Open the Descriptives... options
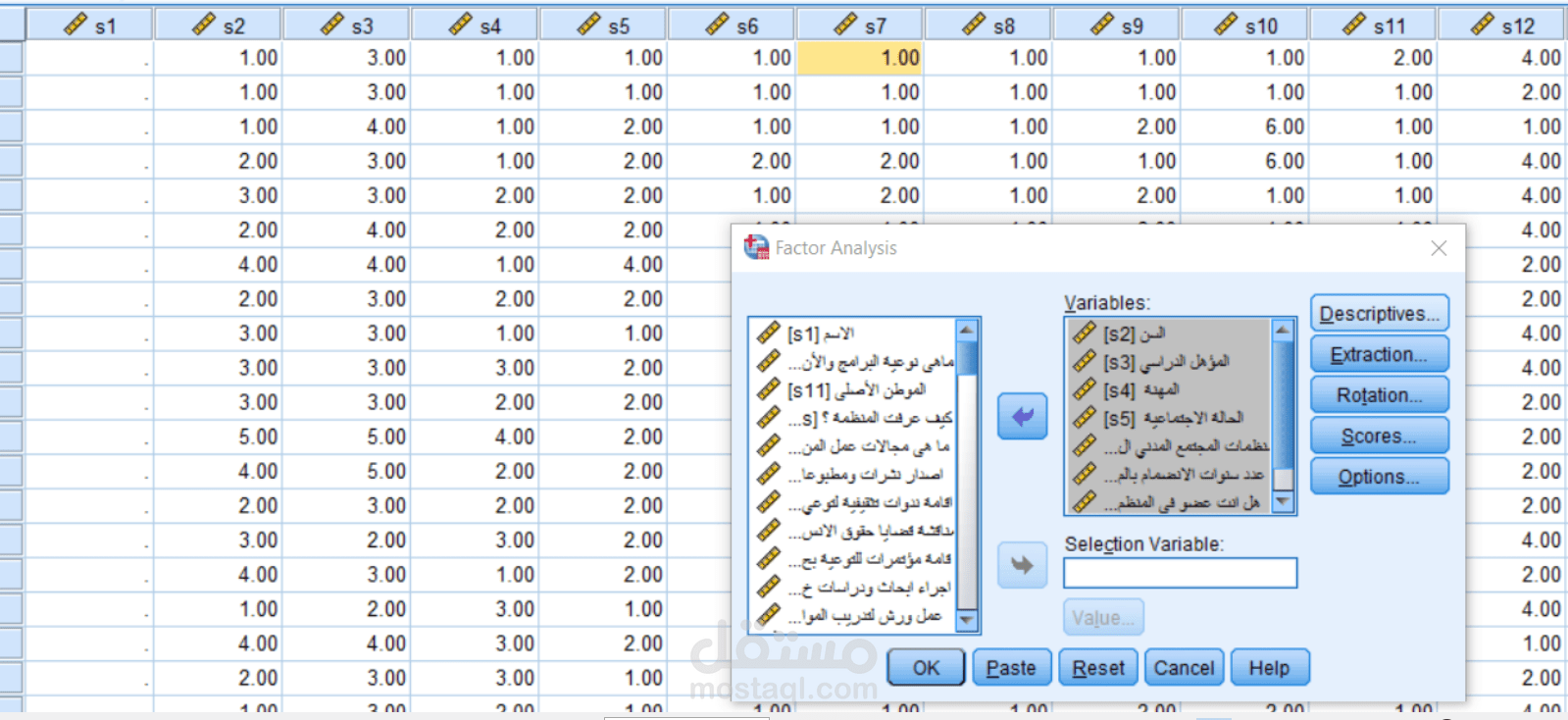The height and width of the screenshot is (720, 1568). 1379,314
